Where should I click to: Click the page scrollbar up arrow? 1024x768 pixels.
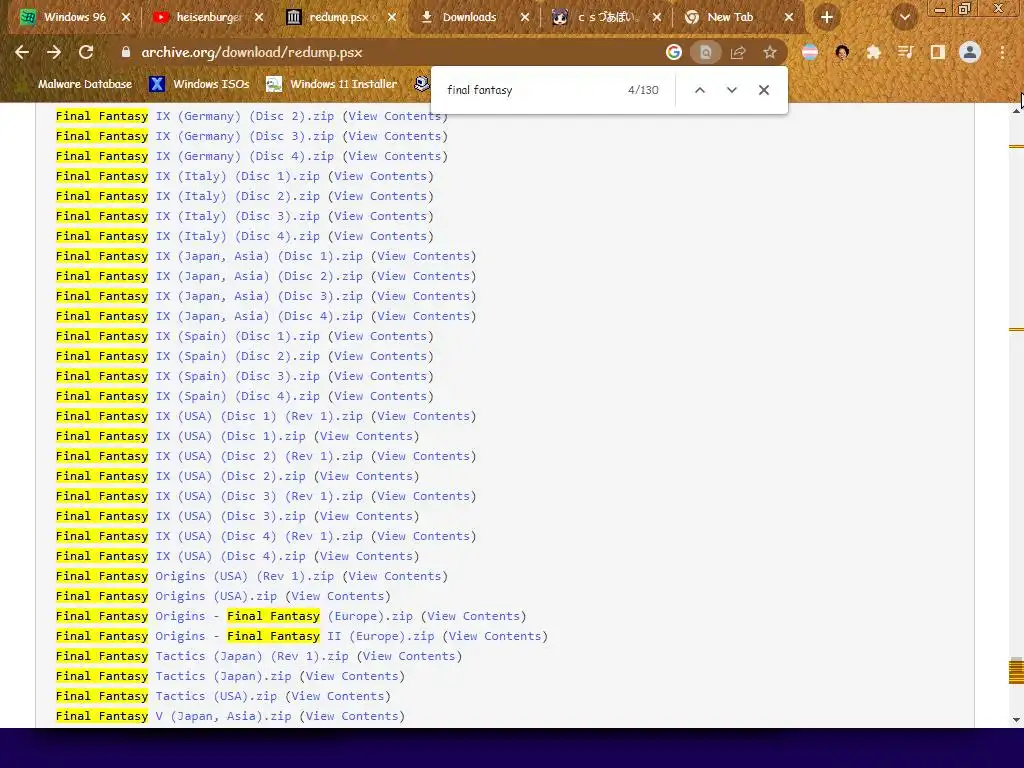point(1016,111)
